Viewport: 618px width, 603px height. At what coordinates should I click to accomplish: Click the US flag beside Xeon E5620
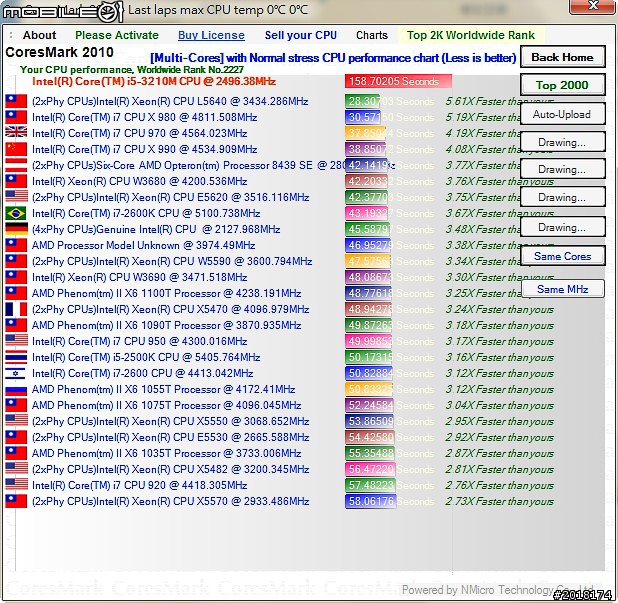point(16,197)
